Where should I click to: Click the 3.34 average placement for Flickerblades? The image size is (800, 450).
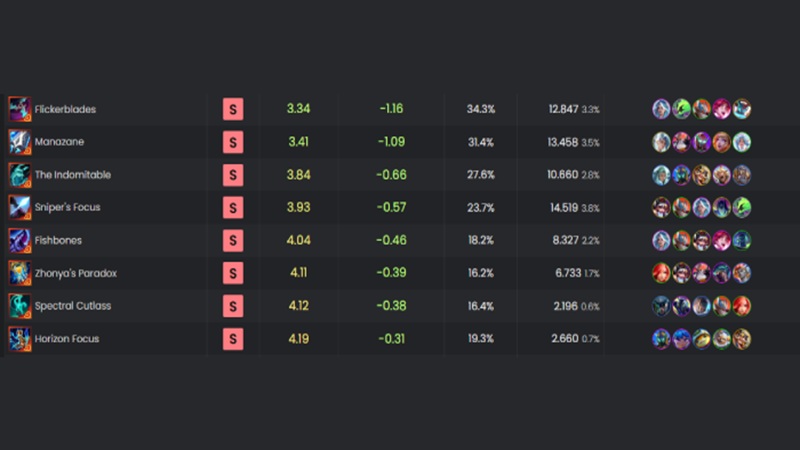coord(298,109)
